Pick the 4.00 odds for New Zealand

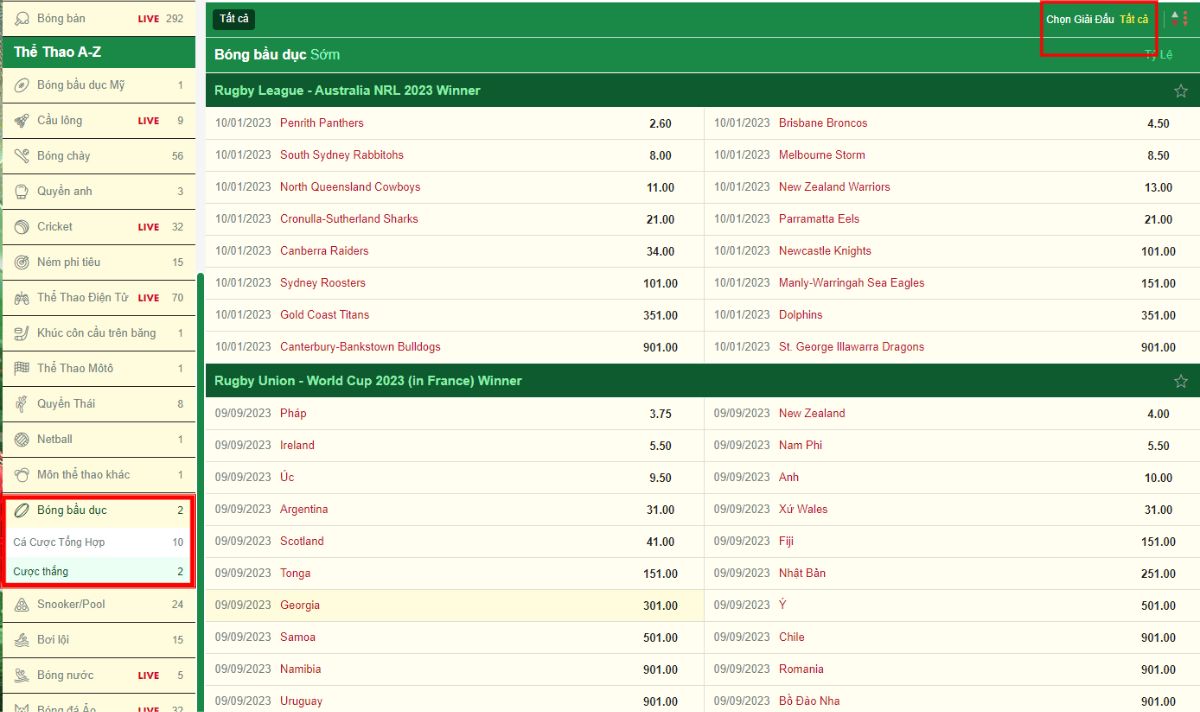(1158, 414)
